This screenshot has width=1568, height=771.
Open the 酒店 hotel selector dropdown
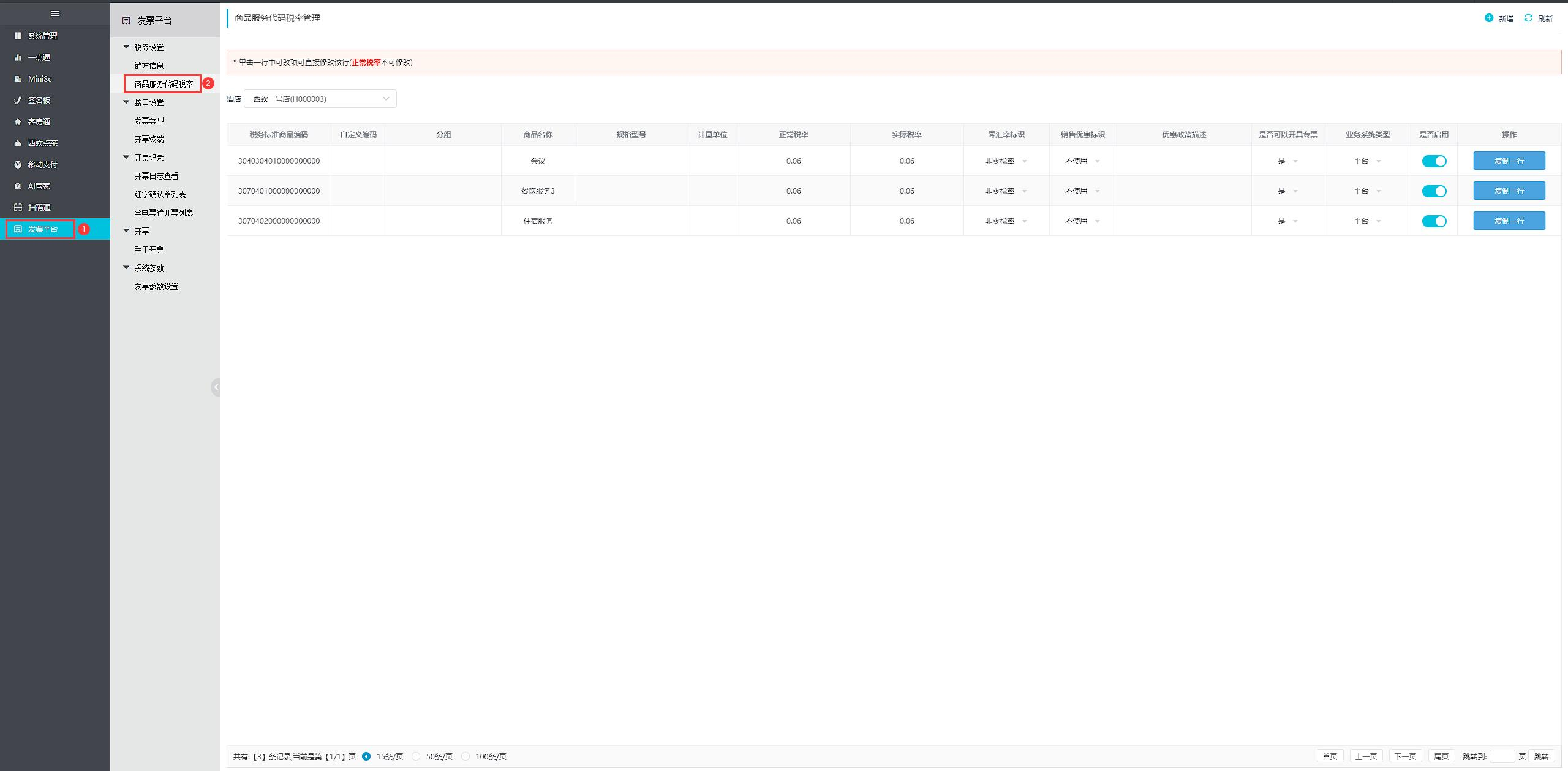320,99
